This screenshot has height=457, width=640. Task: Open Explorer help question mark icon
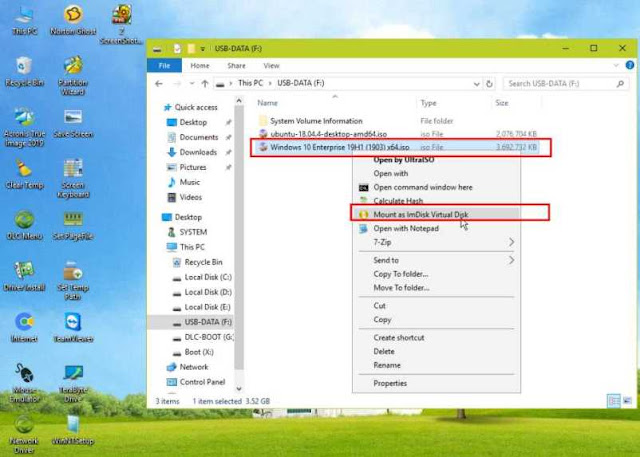(630, 65)
